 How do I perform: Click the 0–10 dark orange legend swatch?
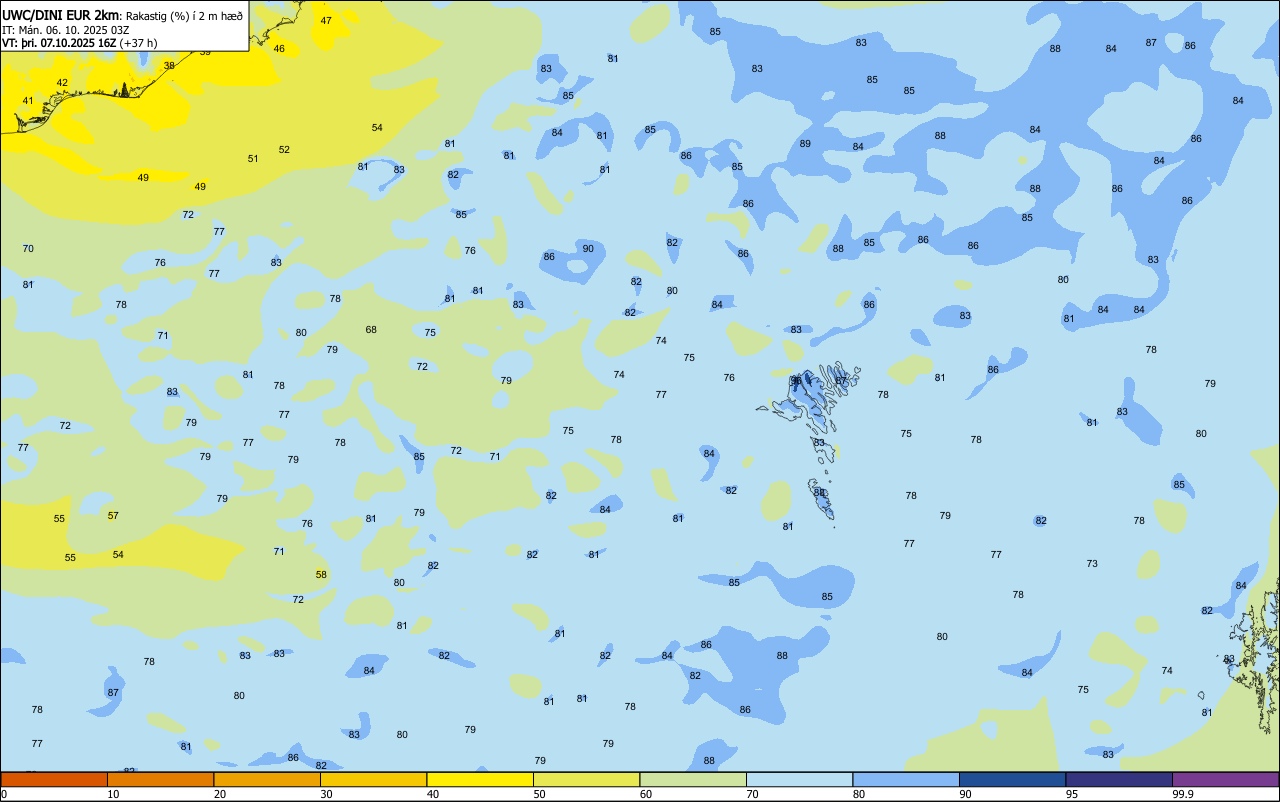pos(54,779)
